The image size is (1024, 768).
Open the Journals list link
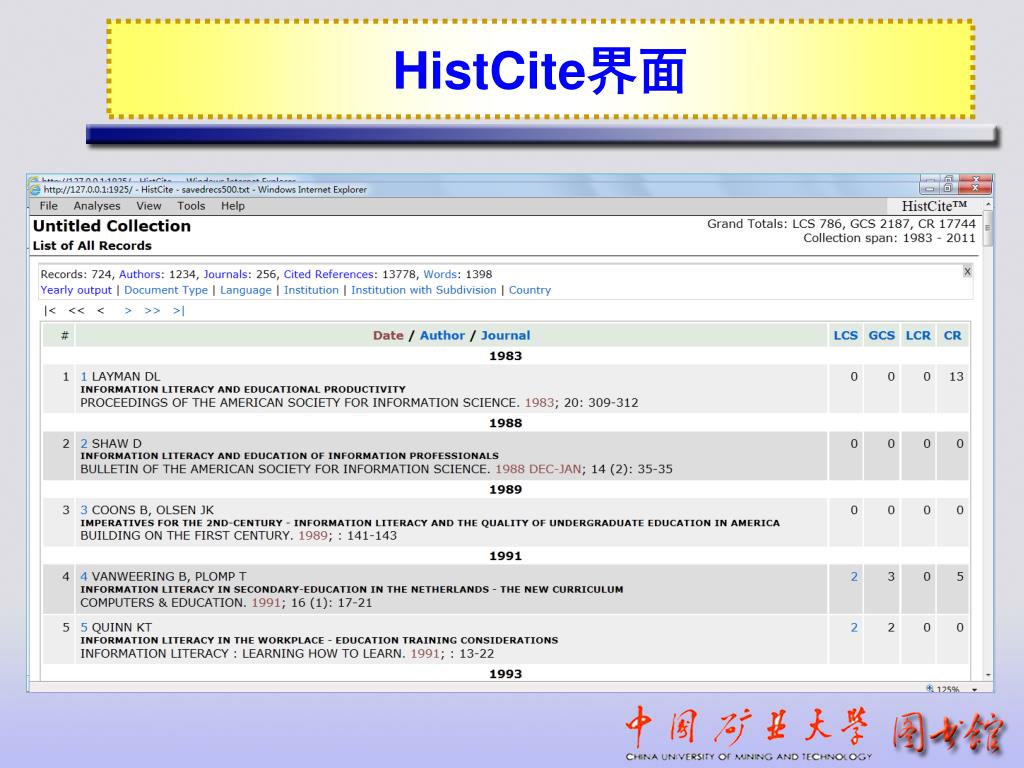tap(227, 274)
